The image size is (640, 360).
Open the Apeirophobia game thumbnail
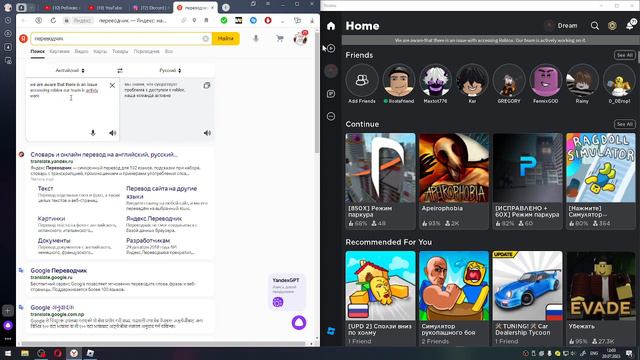[x=453, y=168]
